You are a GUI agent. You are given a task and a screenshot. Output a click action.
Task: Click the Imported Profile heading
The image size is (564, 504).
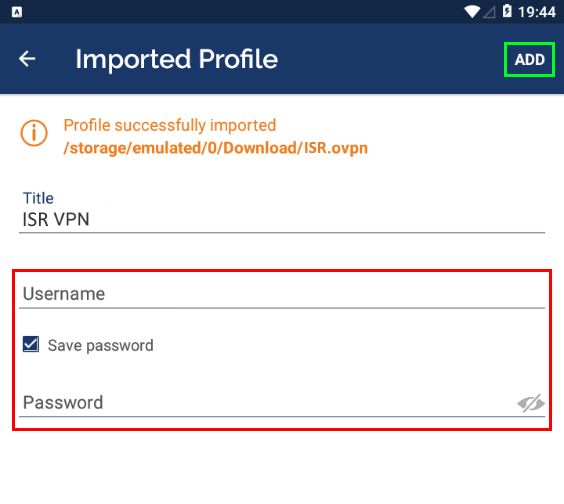pyautogui.click(x=176, y=59)
